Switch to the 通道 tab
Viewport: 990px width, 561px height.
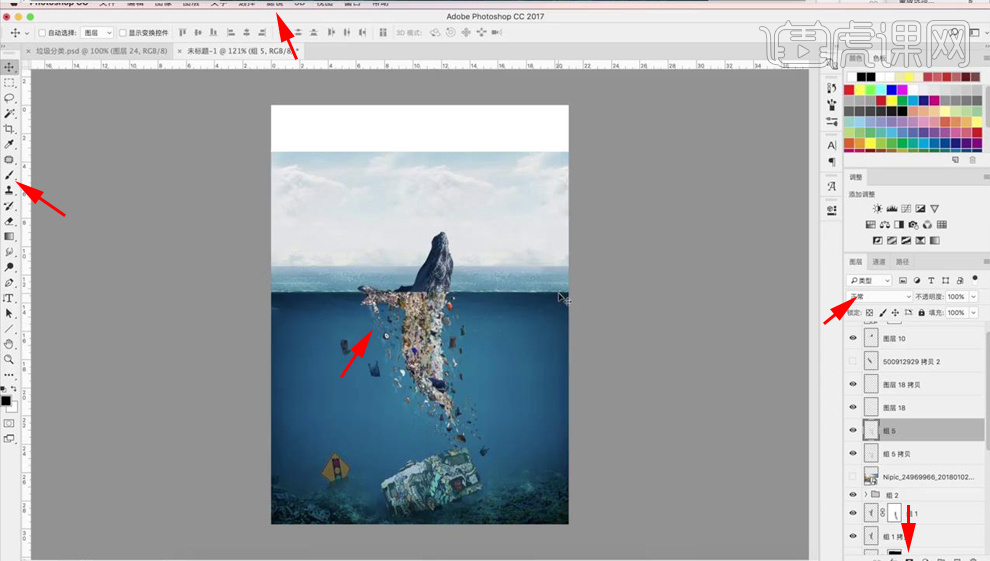878,262
